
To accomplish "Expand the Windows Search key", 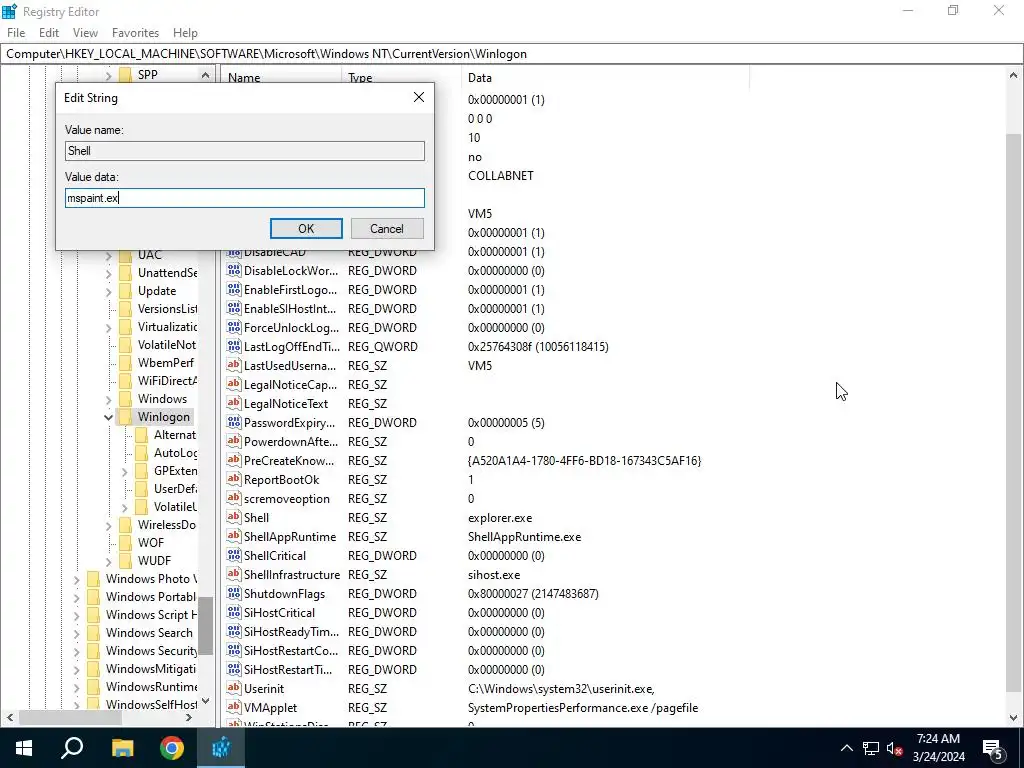I will (76, 633).
